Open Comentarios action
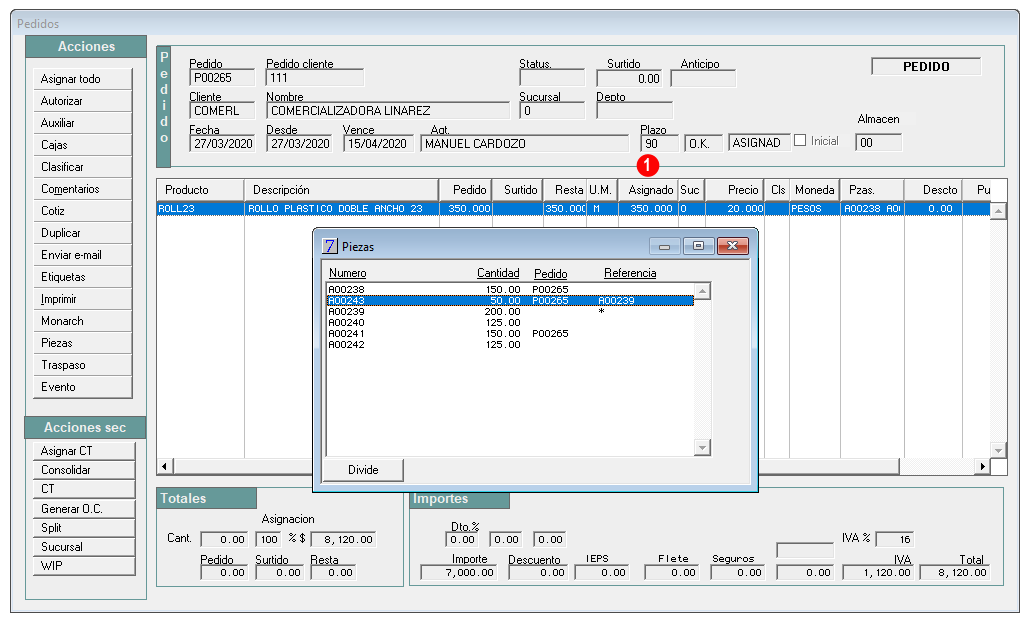This screenshot has height=621, width=1029. (x=83, y=189)
